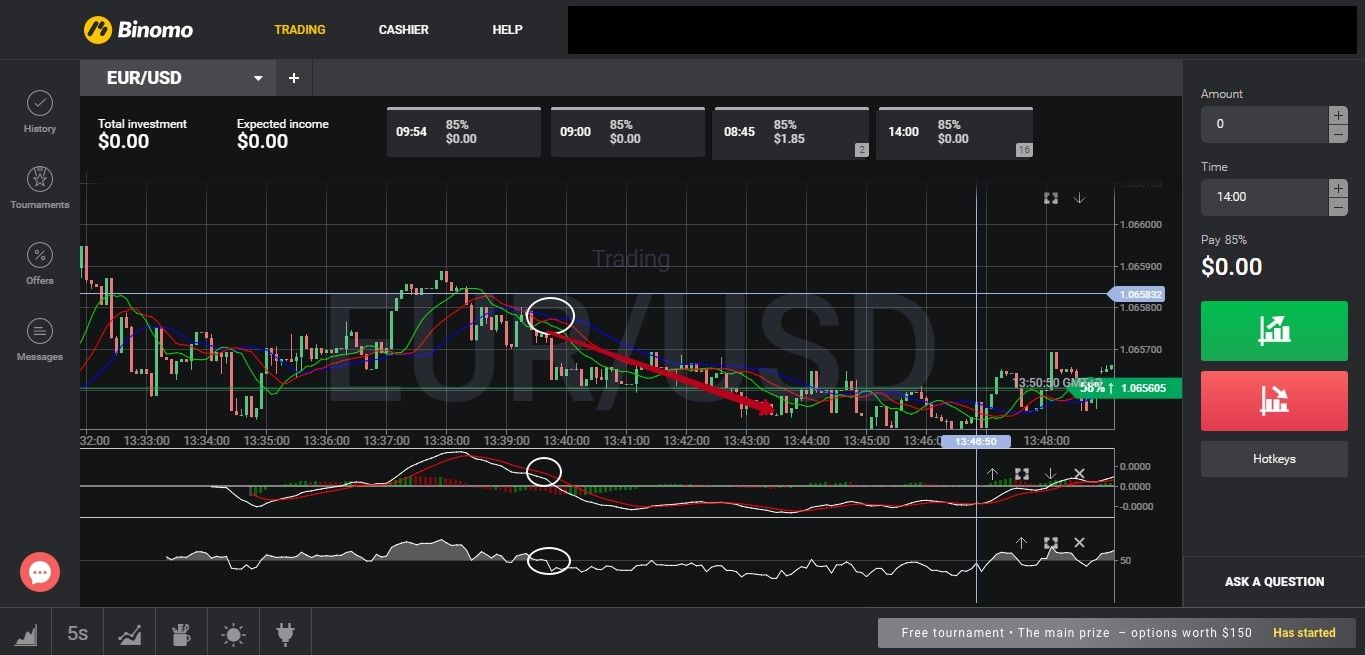1365x655 pixels.
Task: Decrease the Time with minus
Action: 1338,207
